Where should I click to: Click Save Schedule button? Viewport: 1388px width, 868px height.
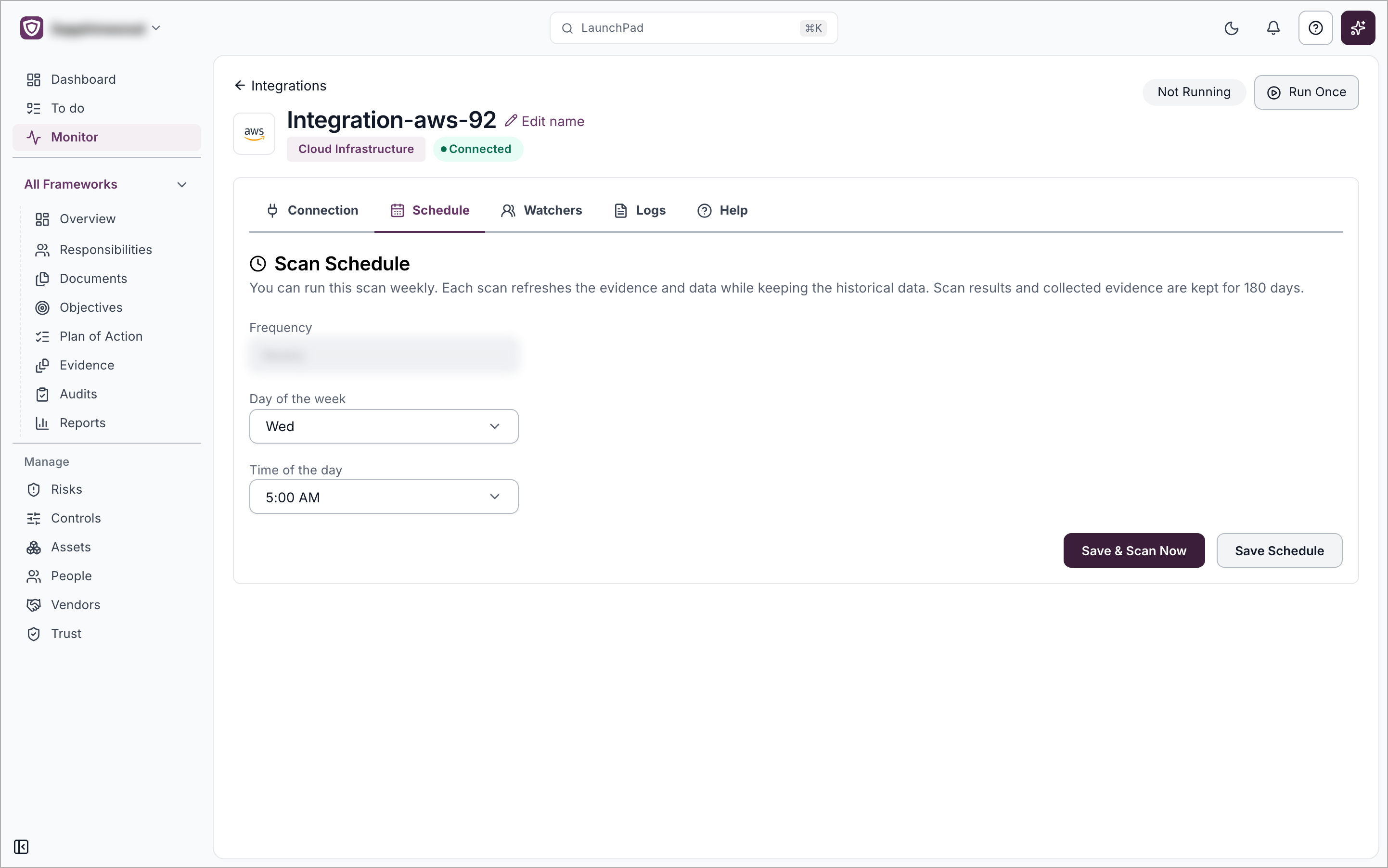pos(1279,550)
